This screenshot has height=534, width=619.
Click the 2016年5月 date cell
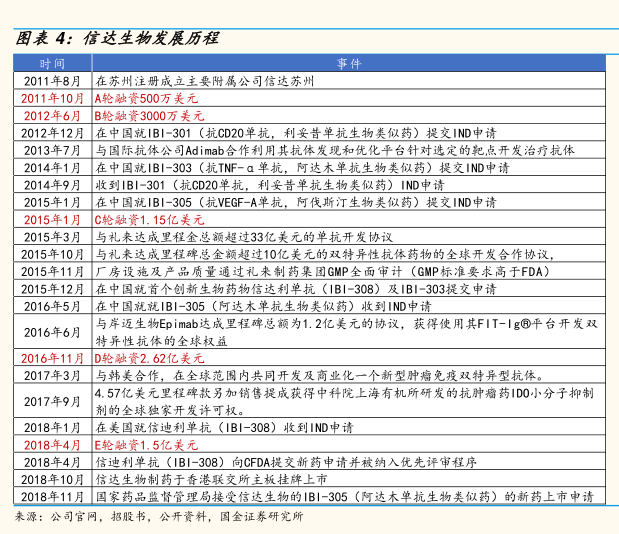coord(52,305)
